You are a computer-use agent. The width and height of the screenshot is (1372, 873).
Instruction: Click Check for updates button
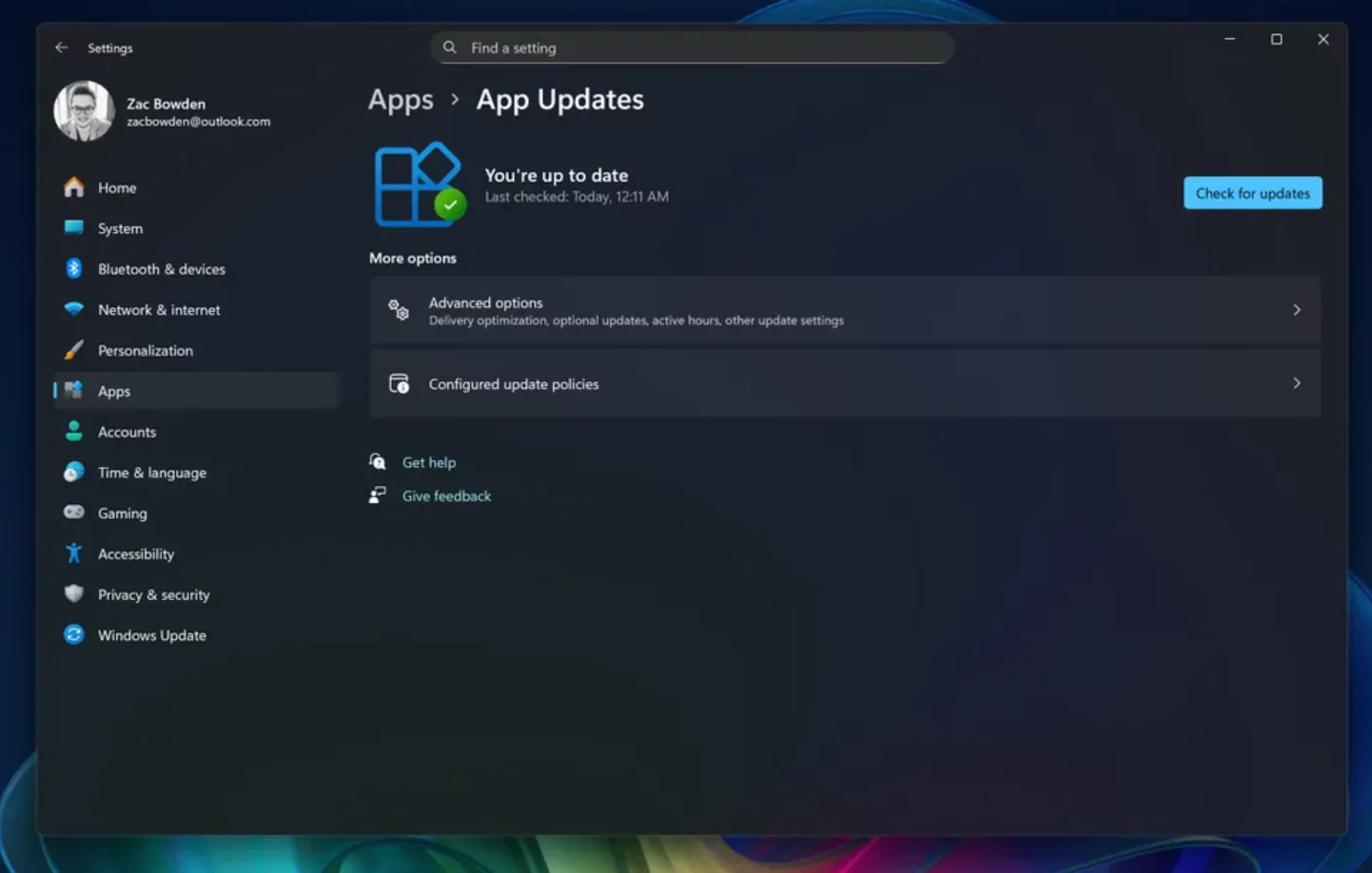(x=1252, y=193)
